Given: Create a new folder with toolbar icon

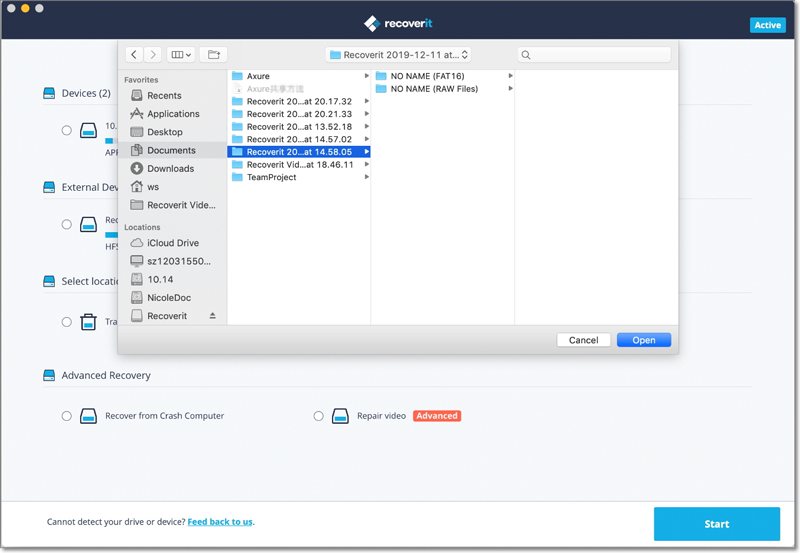Looking at the screenshot, I should tap(213, 55).
